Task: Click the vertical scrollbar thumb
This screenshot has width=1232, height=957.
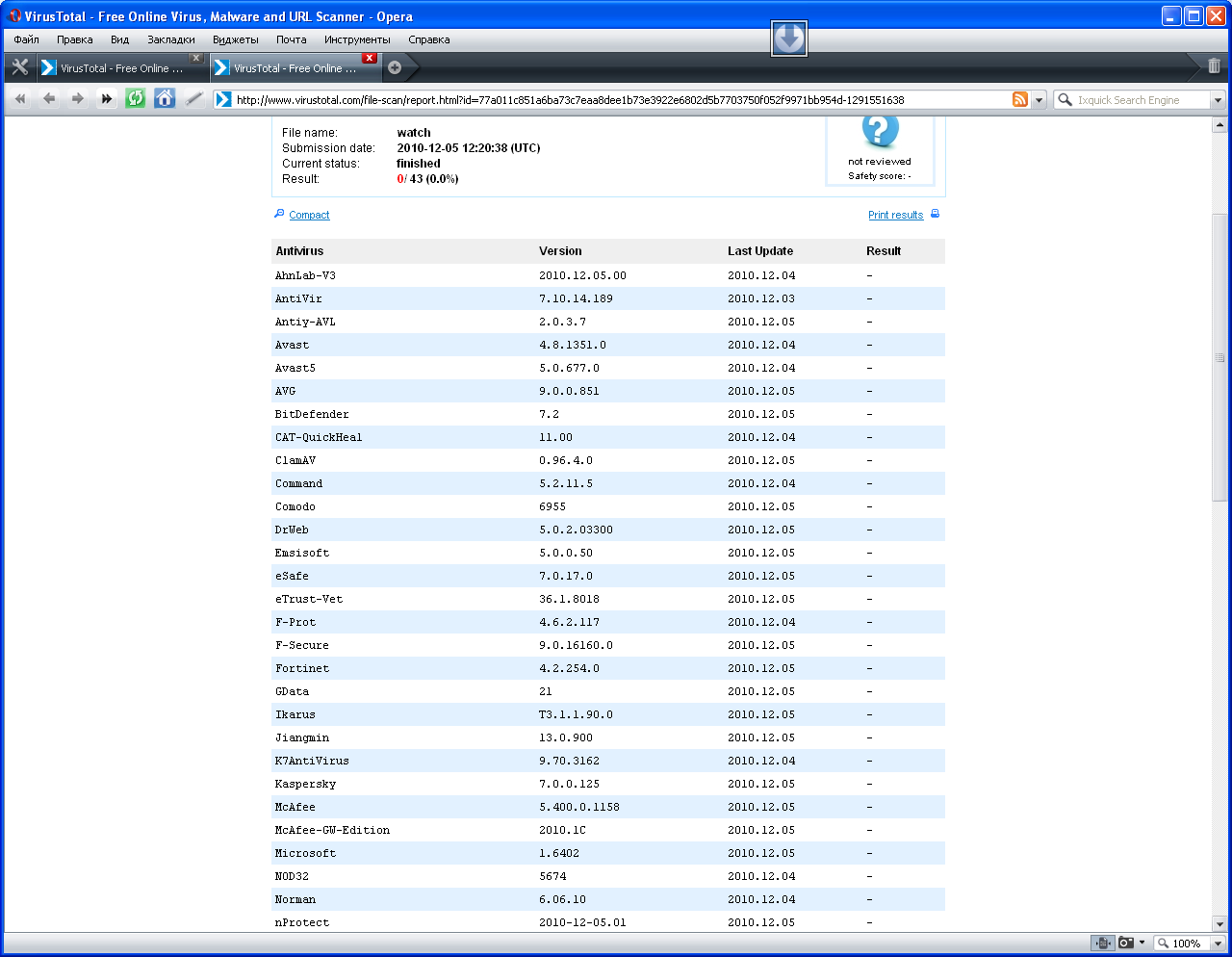Action: pyautogui.click(x=1219, y=357)
